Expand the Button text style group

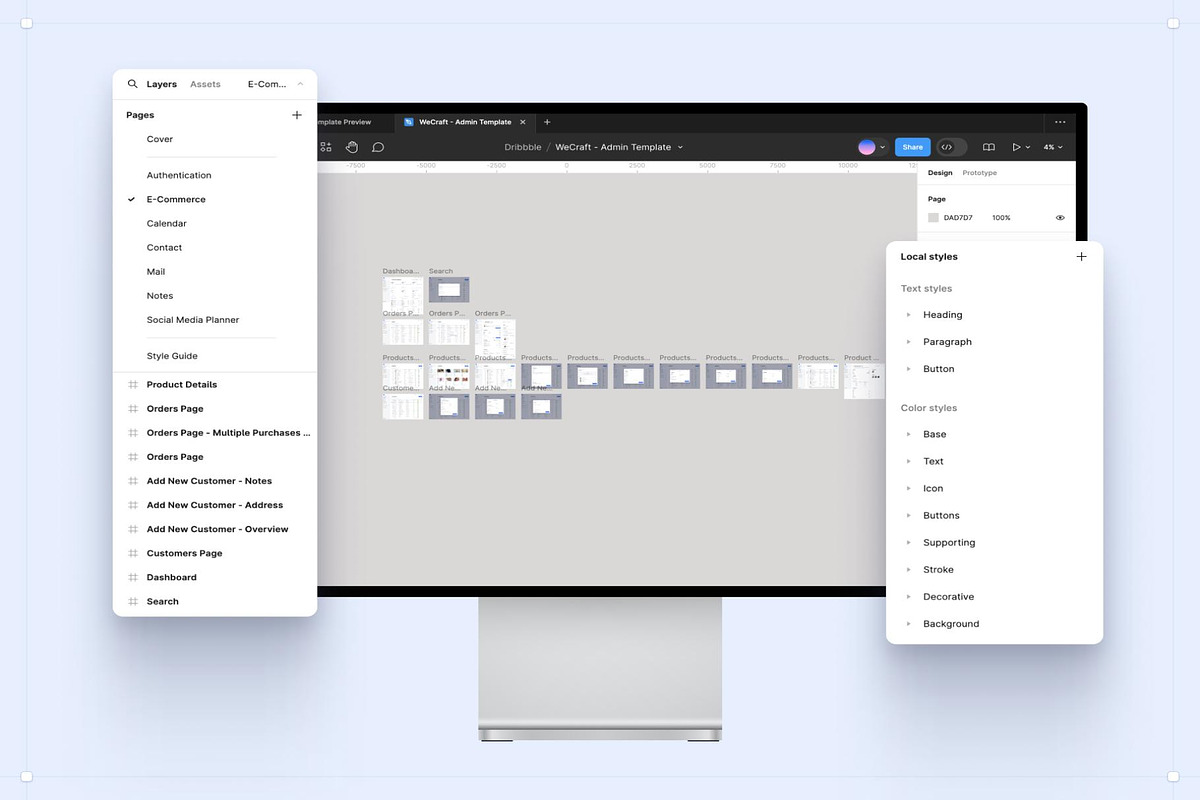pyautogui.click(x=909, y=369)
